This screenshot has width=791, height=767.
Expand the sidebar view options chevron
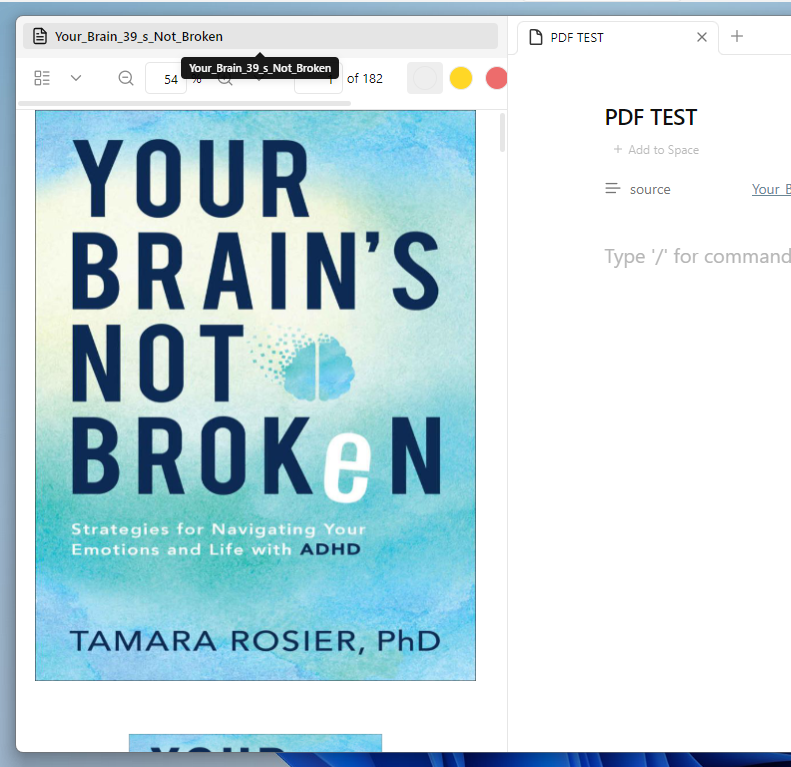coord(76,78)
